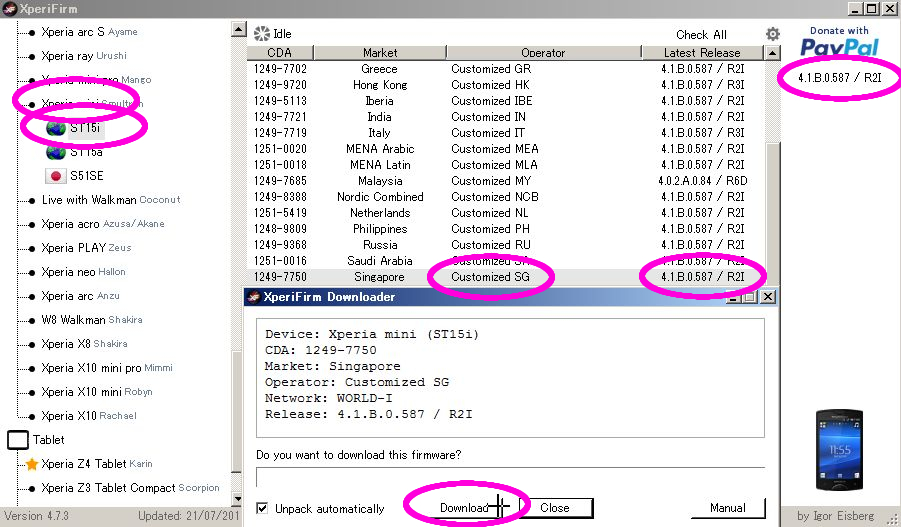Click the Tablet category icon
Viewport: 901px width, 527px height.
(x=18, y=440)
